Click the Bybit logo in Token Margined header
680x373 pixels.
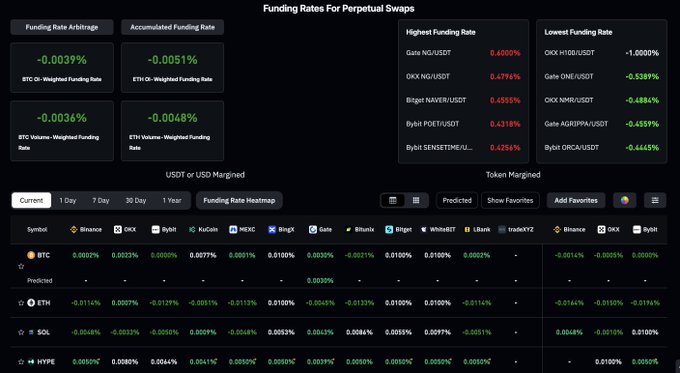[637, 229]
